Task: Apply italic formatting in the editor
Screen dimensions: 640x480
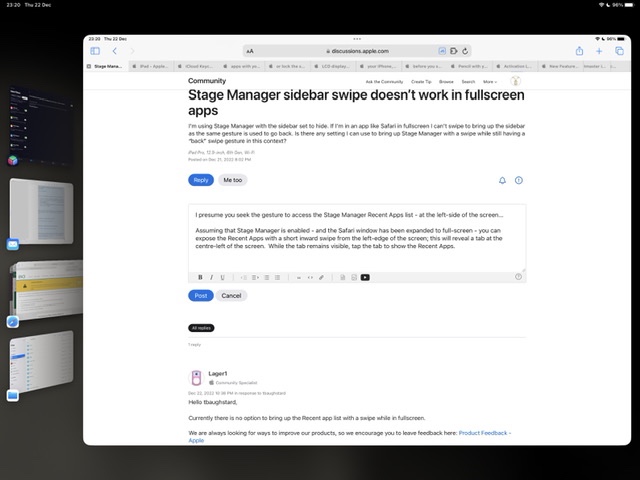Action: pyautogui.click(x=211, y=277)
